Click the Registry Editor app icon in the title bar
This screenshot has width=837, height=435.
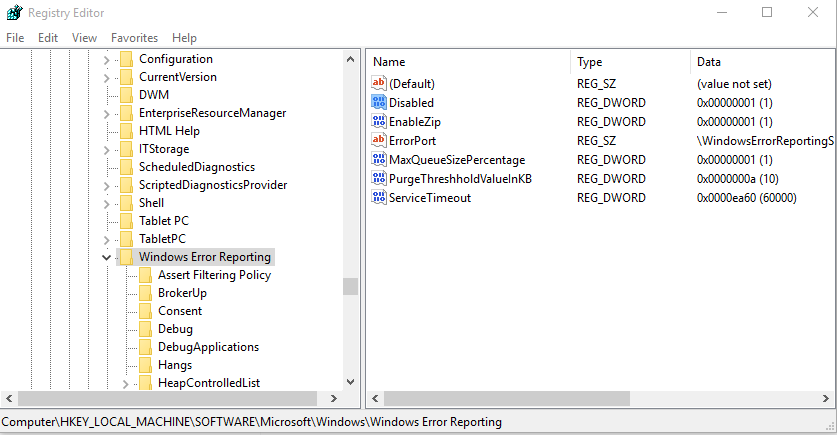(14, 12)
